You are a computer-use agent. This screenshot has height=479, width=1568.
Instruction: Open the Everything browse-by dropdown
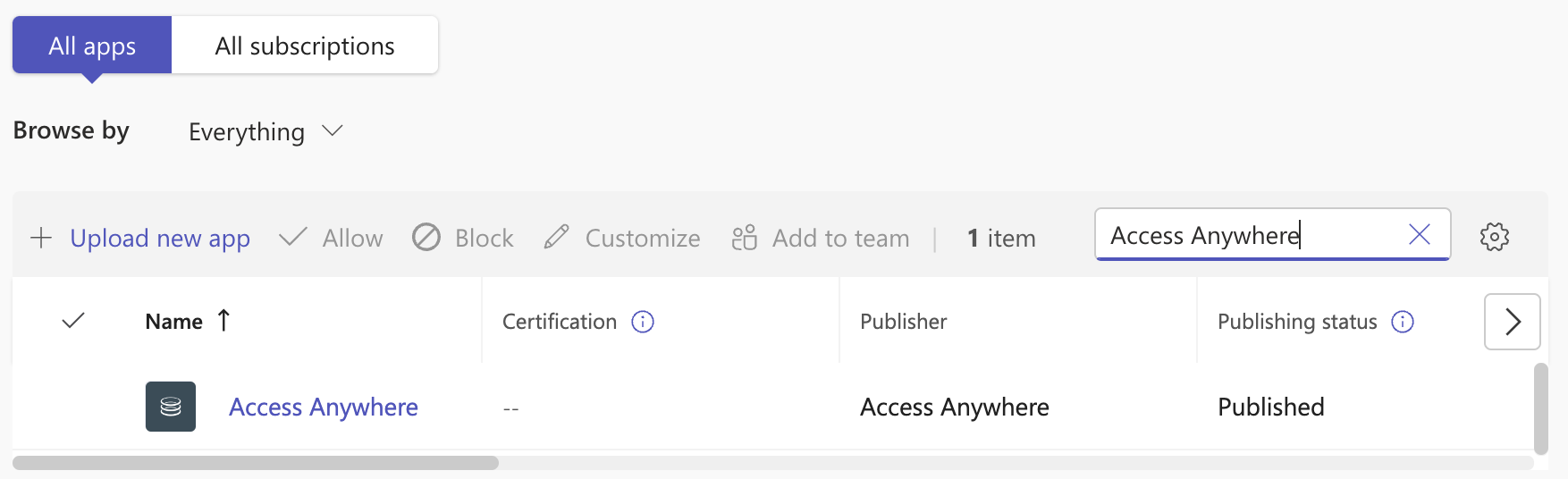[266, 132]
